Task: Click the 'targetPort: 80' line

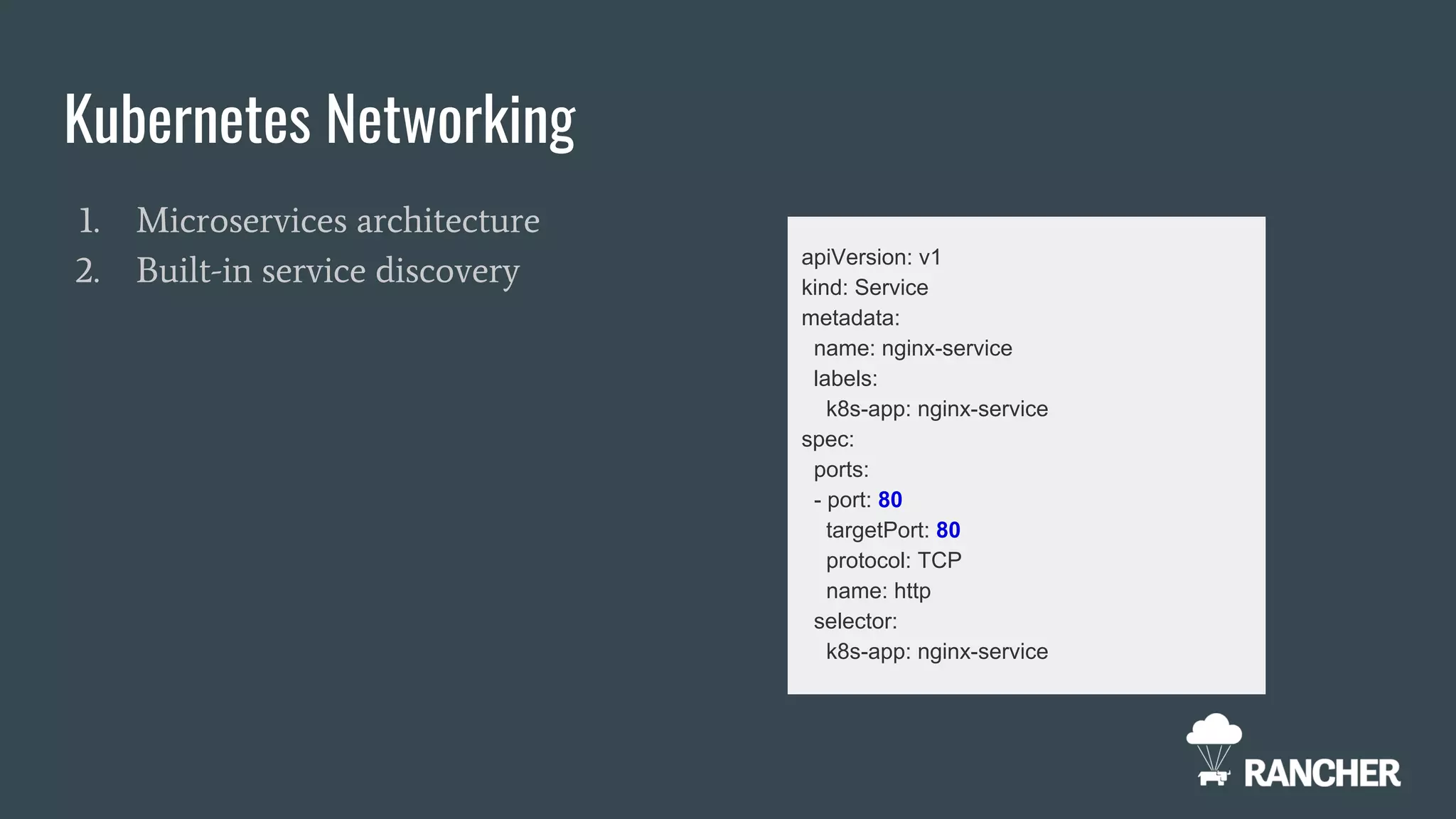Action: point(893,530)
